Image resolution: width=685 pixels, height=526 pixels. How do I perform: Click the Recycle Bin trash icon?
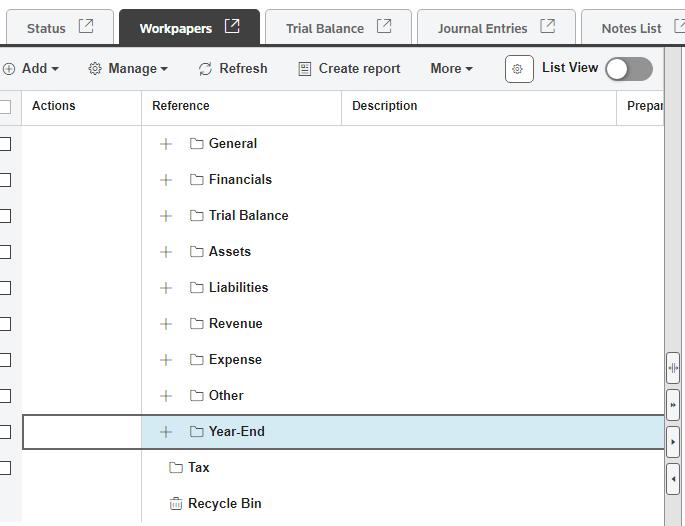tap(176, 504)
